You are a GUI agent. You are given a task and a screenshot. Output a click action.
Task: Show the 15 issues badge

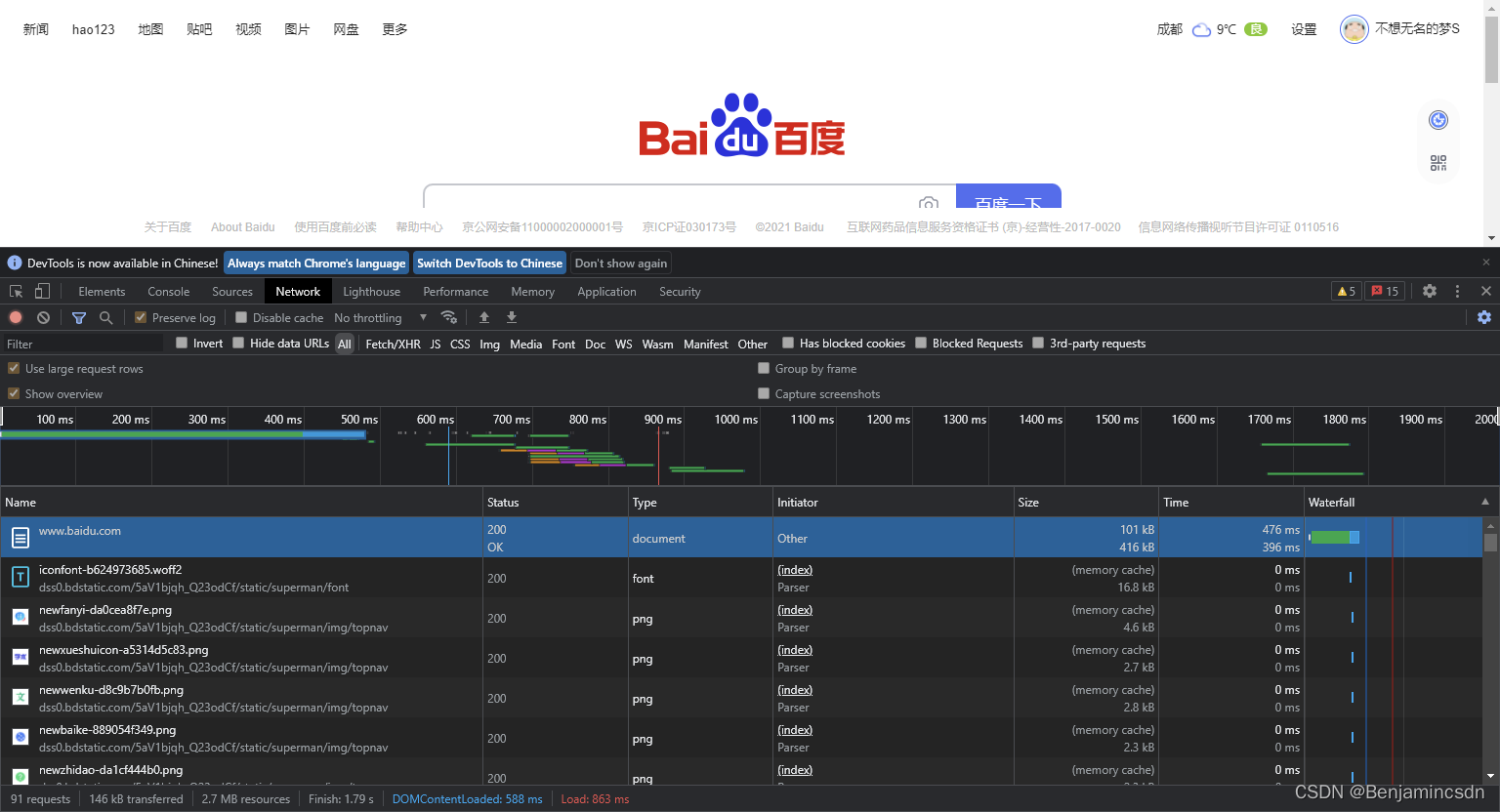click(1385, 291)
